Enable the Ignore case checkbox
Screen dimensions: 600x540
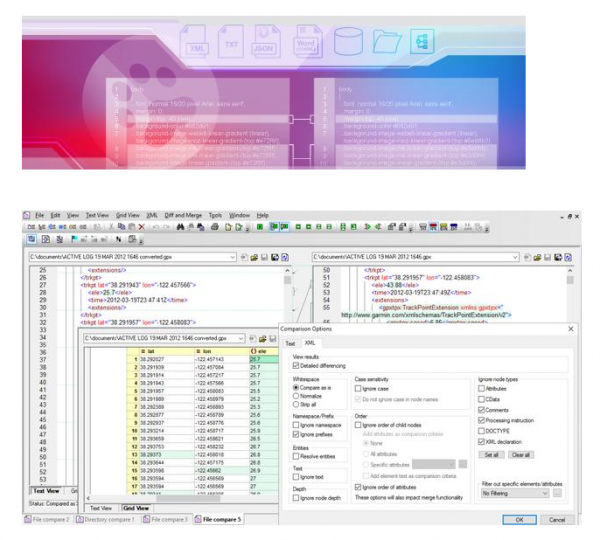359,388
